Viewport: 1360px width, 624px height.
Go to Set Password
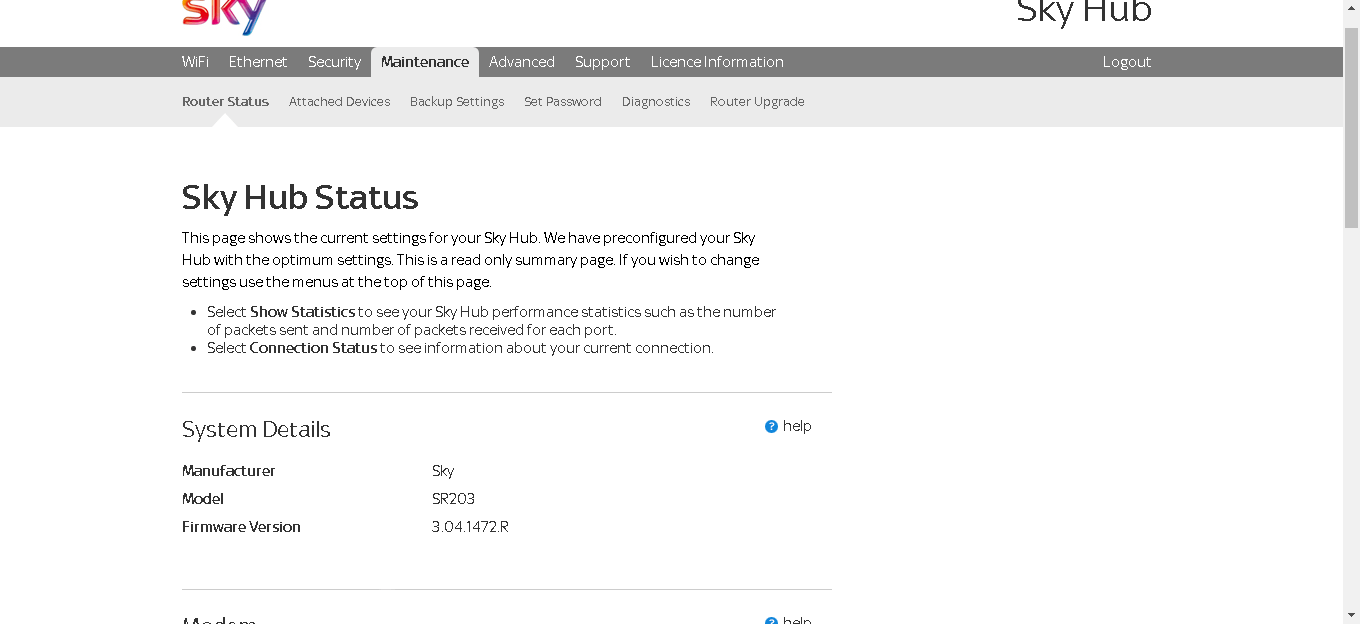[x=562, y=101]
